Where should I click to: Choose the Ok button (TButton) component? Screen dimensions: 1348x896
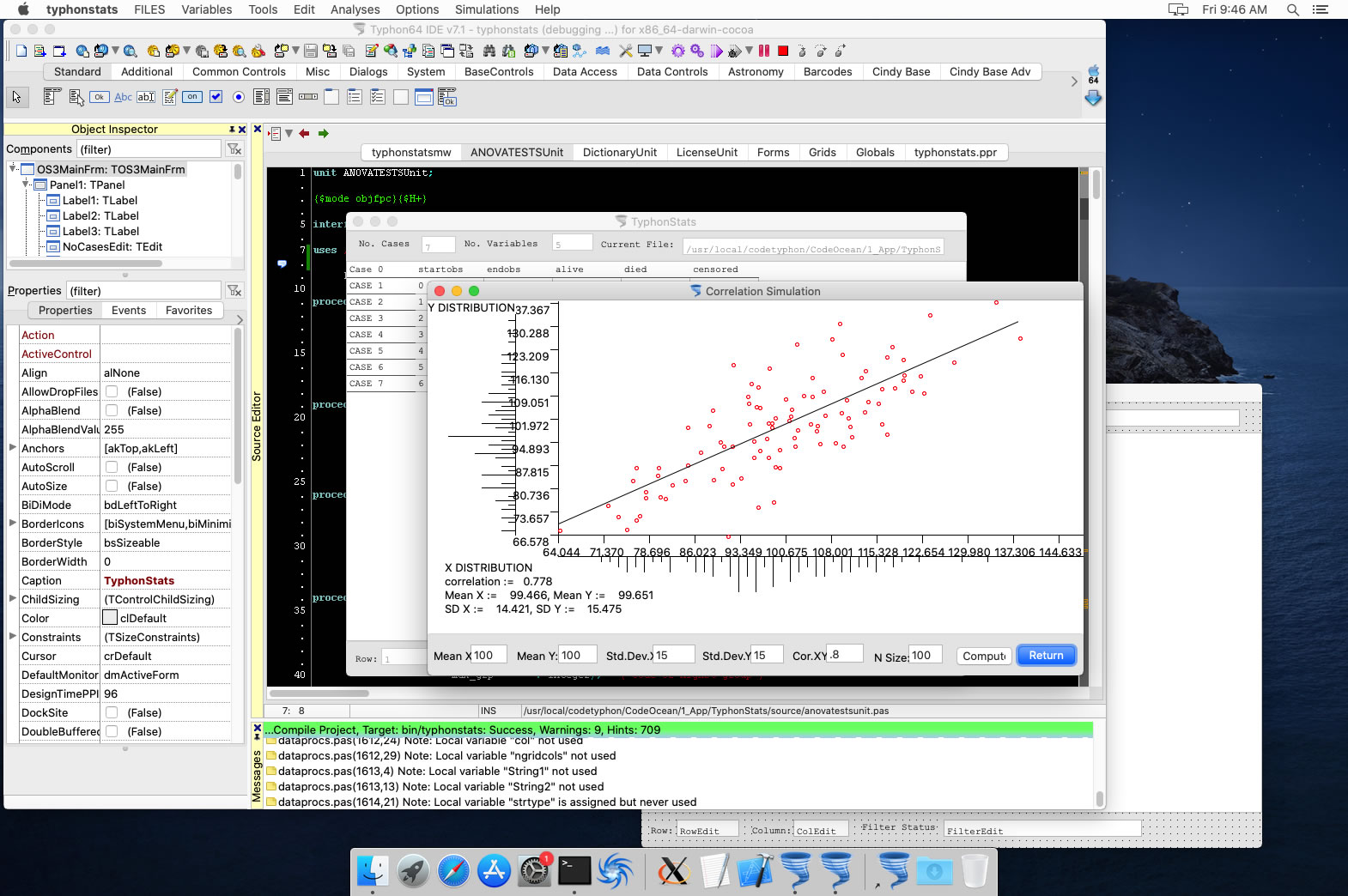click(x=100, y=97)
